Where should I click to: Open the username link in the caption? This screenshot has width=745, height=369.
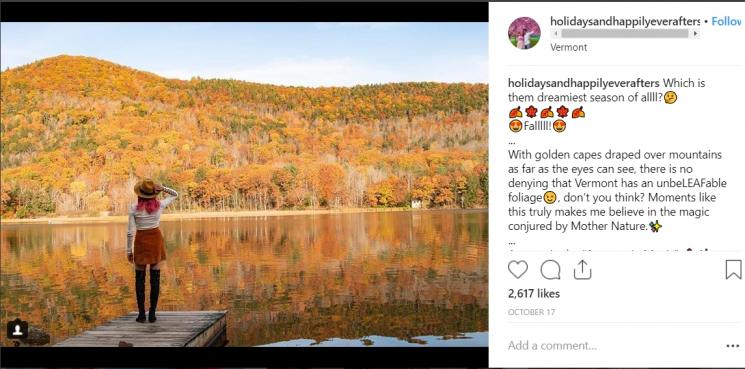point(583,83)
